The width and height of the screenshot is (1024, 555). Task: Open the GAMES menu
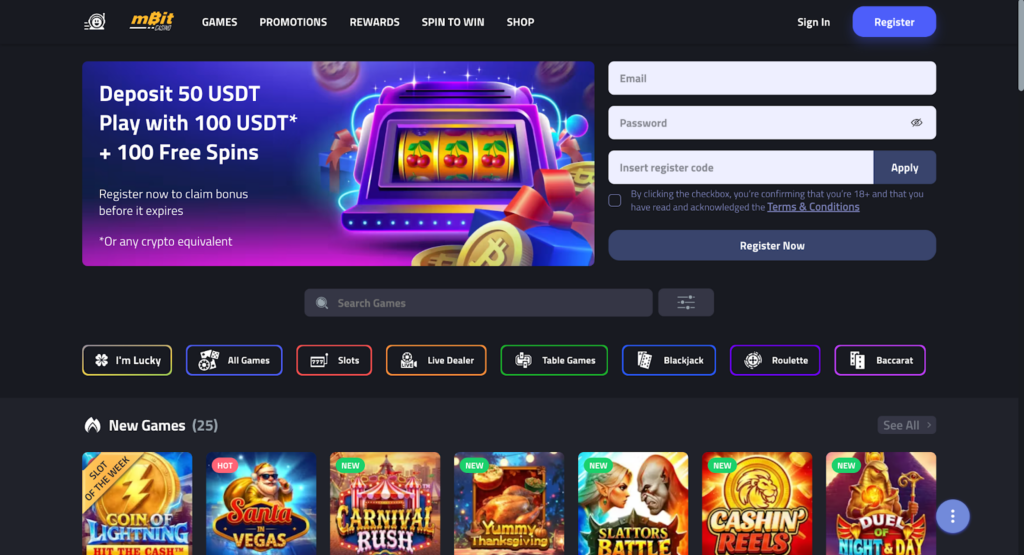[x=219, y=22]
